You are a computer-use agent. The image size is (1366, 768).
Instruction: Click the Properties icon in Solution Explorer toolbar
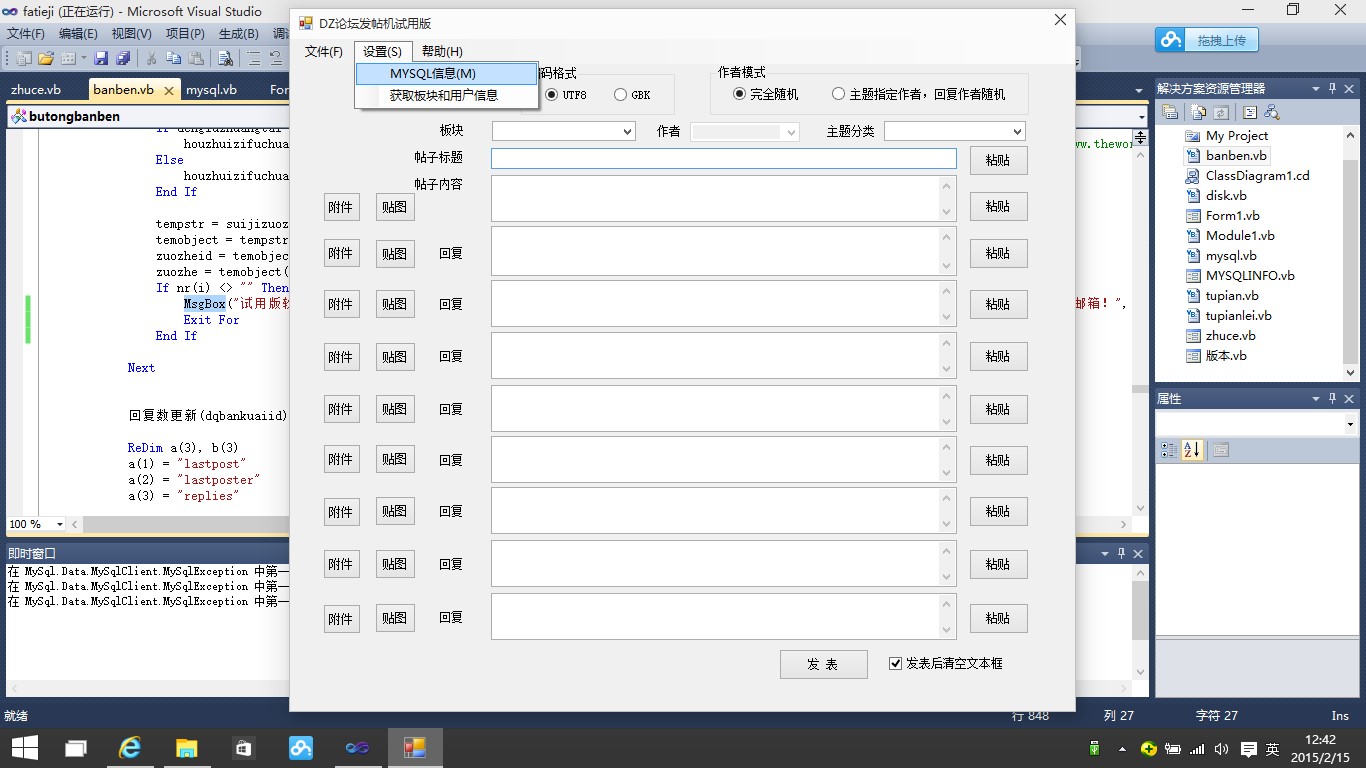(1170, 112)
